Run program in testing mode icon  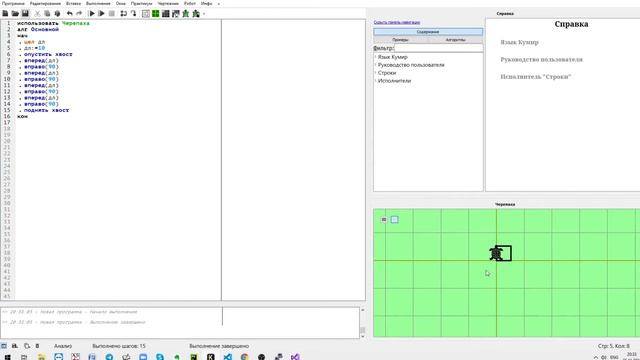pyautogui.click(x=101, y=13)
